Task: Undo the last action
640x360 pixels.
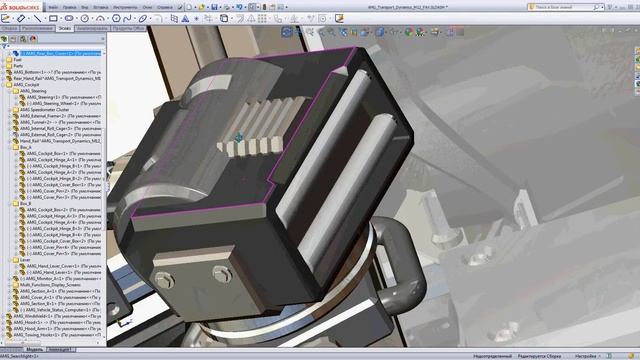Action: pyautogui.click(x=239, y=7)
